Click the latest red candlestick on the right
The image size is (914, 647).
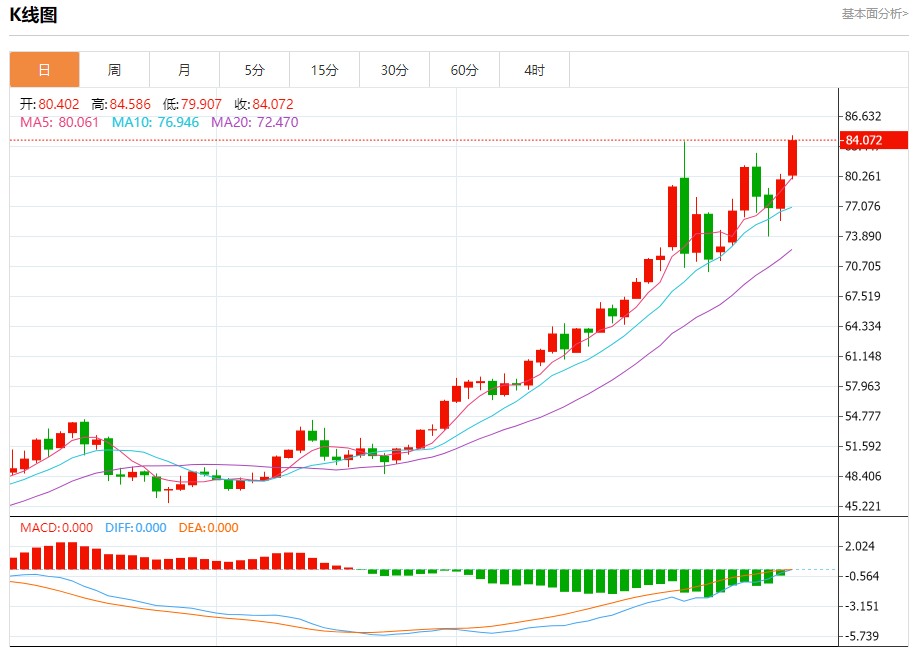792,158
